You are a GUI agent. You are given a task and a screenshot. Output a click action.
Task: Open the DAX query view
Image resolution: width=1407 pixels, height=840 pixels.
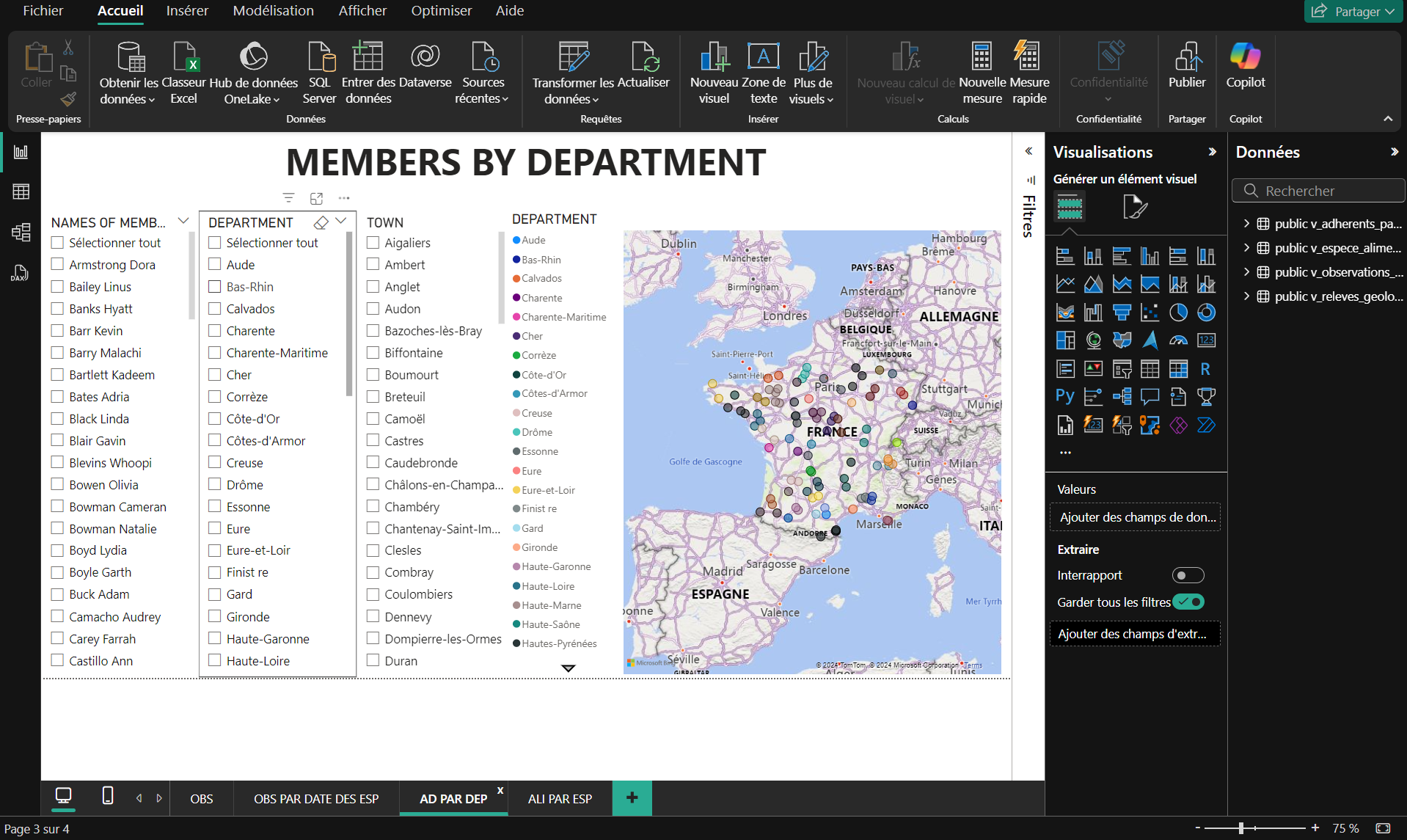[21, 272]
